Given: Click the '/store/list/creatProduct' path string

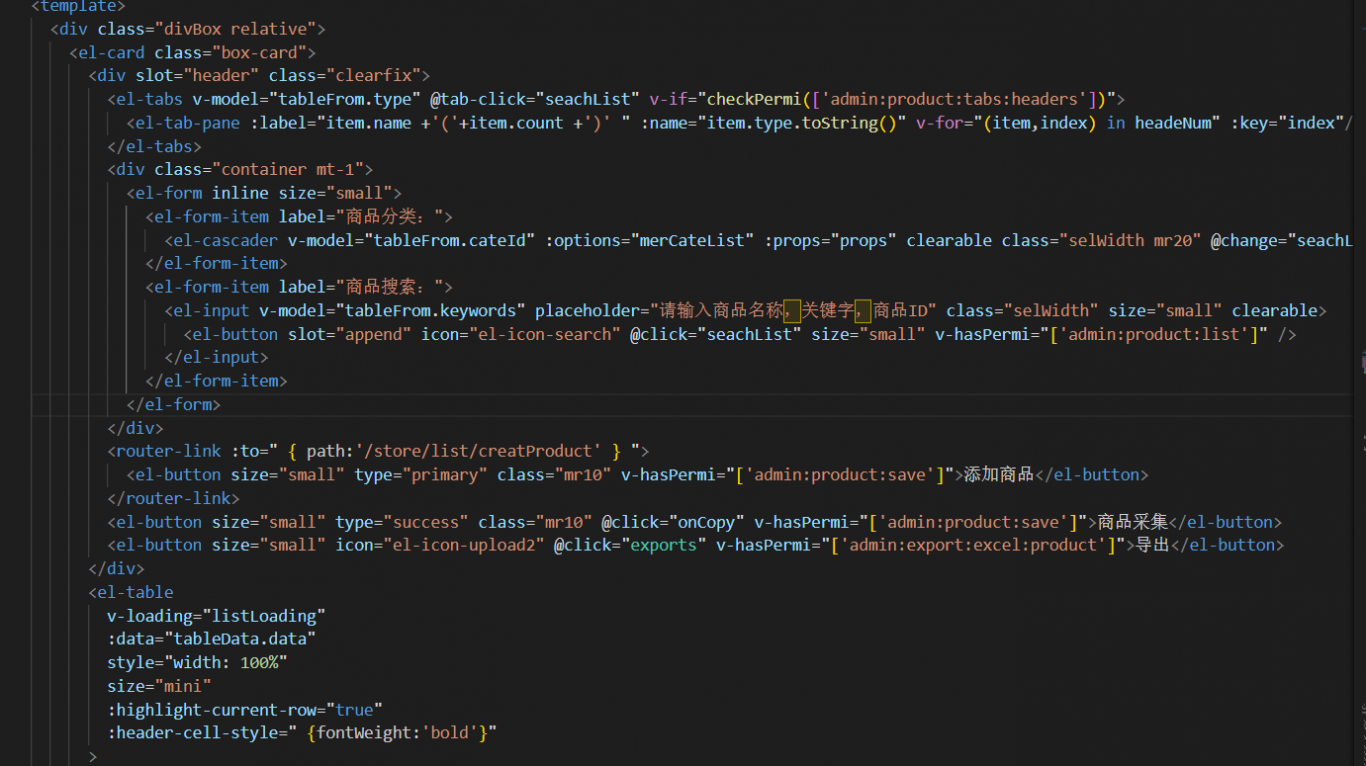Looking at the screenshot, I should [479, 452].
